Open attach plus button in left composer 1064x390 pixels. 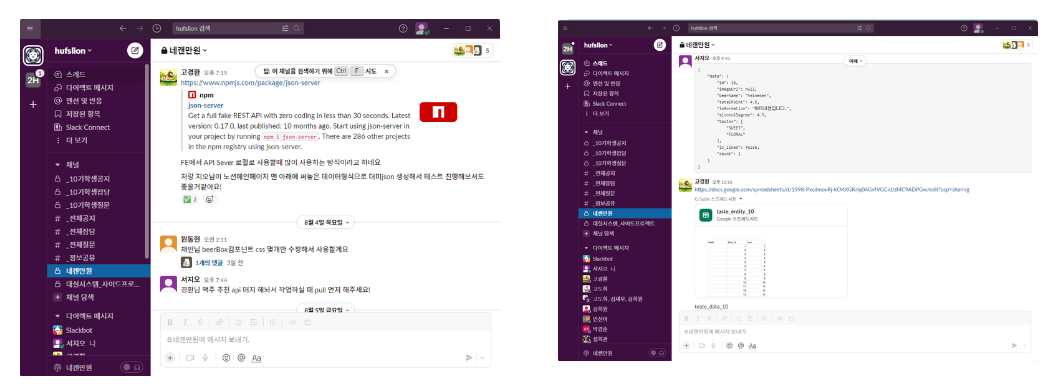click(x=170, y=357)
